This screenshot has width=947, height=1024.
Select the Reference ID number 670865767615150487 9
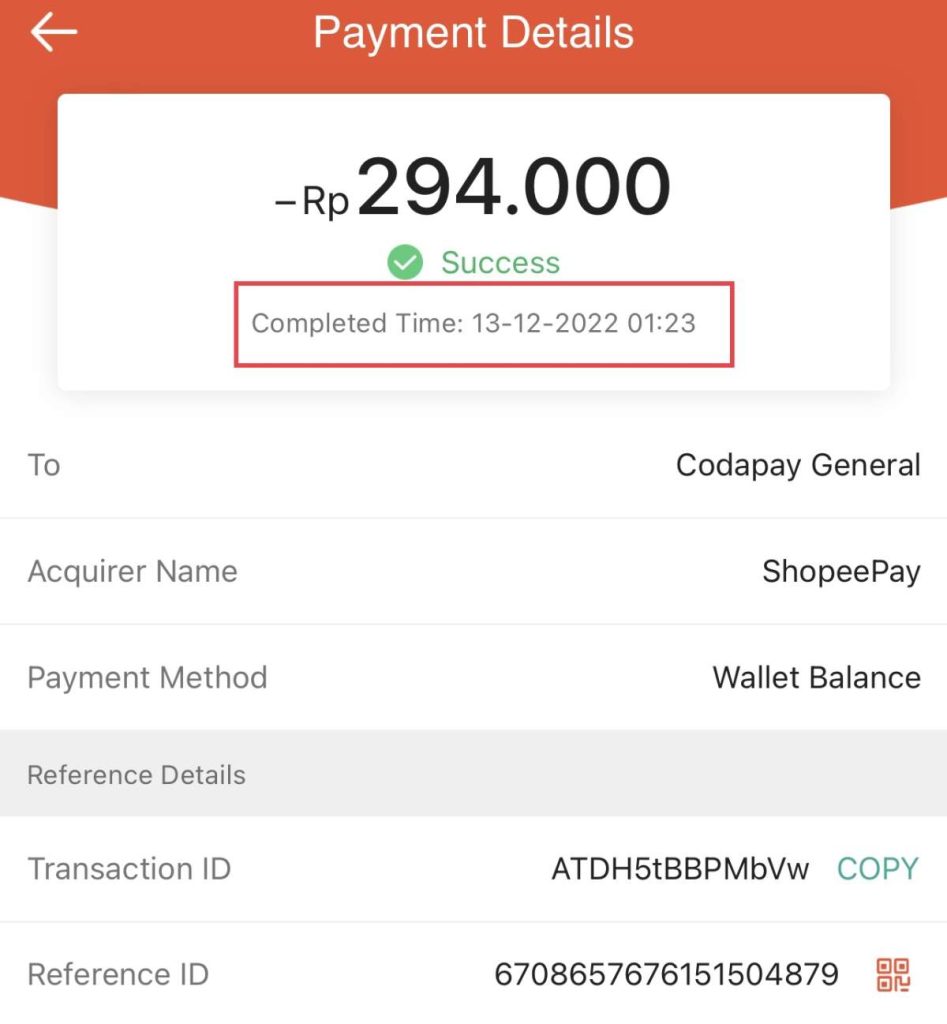pyautogui.click(x=666, y=974)
